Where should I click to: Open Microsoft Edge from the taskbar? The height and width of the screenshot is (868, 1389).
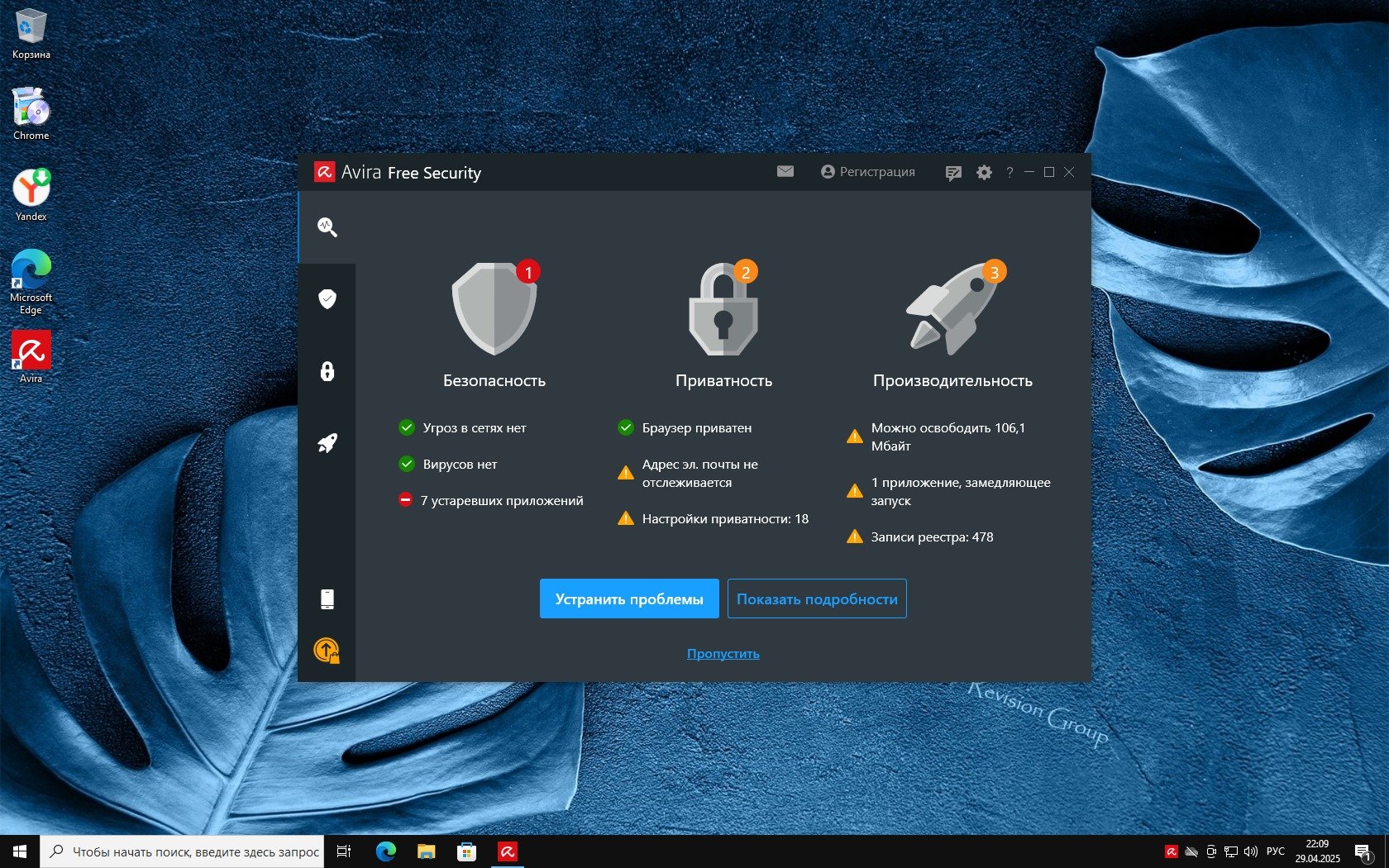coord(385,851)
